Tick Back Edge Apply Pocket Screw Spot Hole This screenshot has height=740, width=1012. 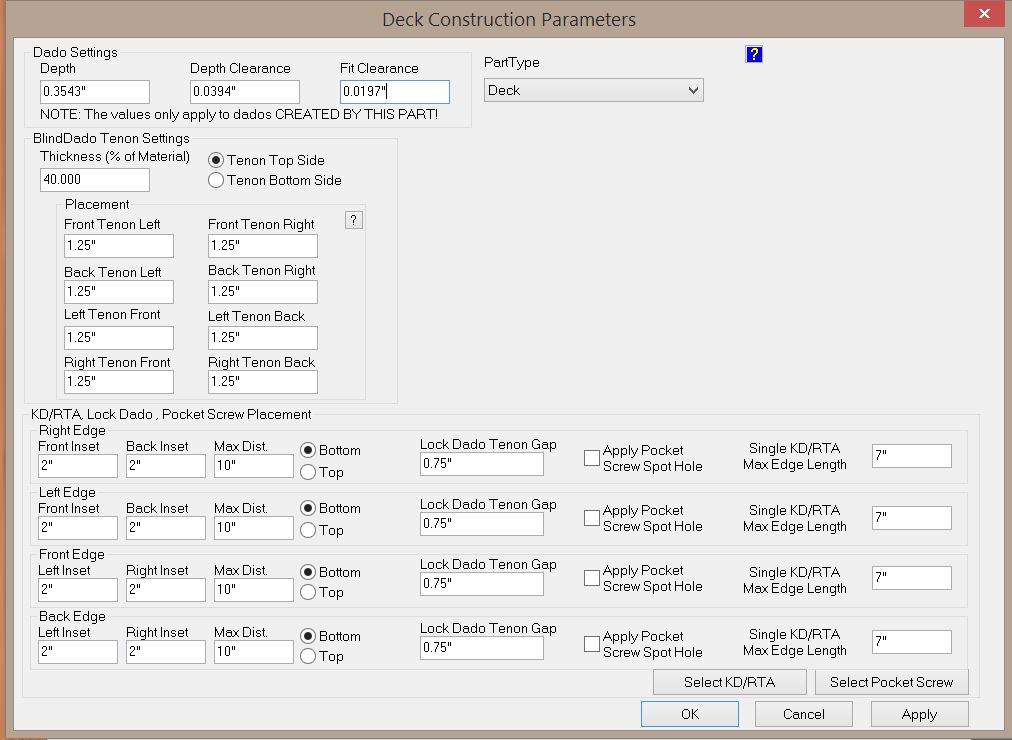(x=592, y=644)
